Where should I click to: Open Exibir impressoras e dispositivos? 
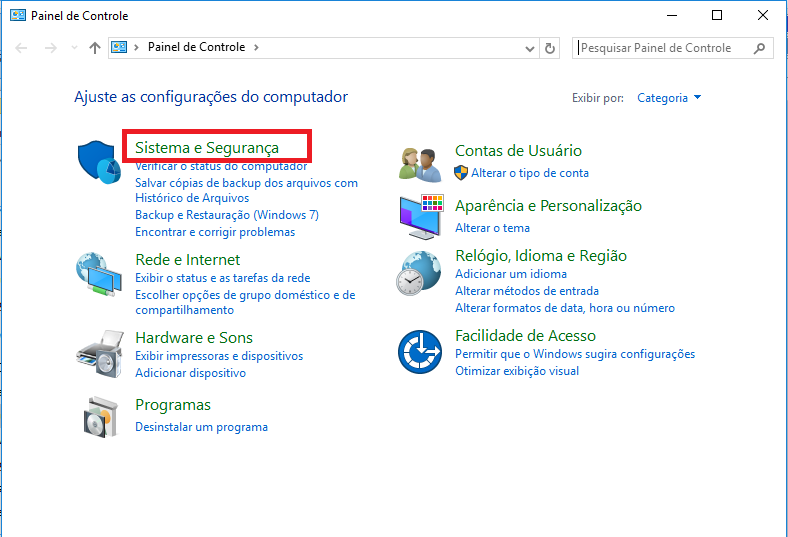(x=219, y=356)
